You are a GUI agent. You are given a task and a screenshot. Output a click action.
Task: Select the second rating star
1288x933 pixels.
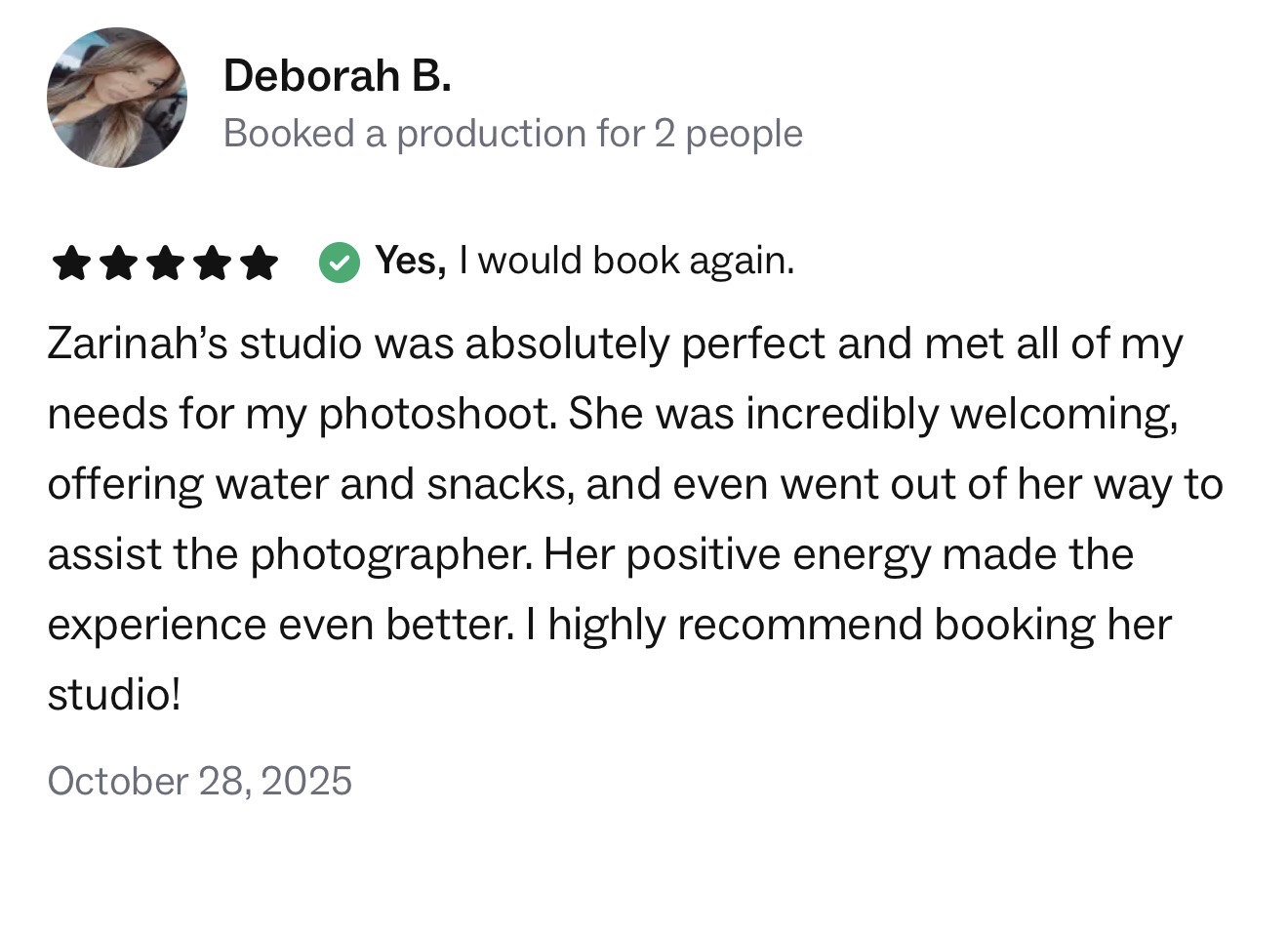[x=118, y=263]
